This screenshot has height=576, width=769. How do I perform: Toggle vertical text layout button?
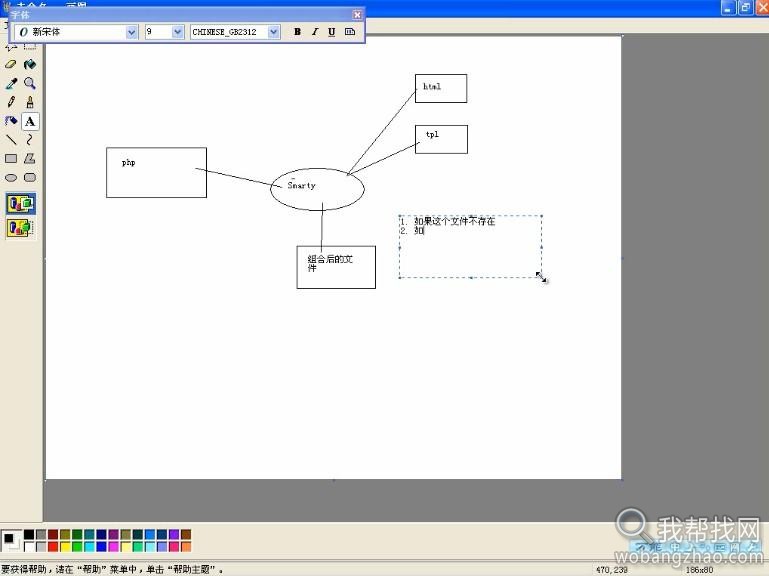click(x=350, y=31)
